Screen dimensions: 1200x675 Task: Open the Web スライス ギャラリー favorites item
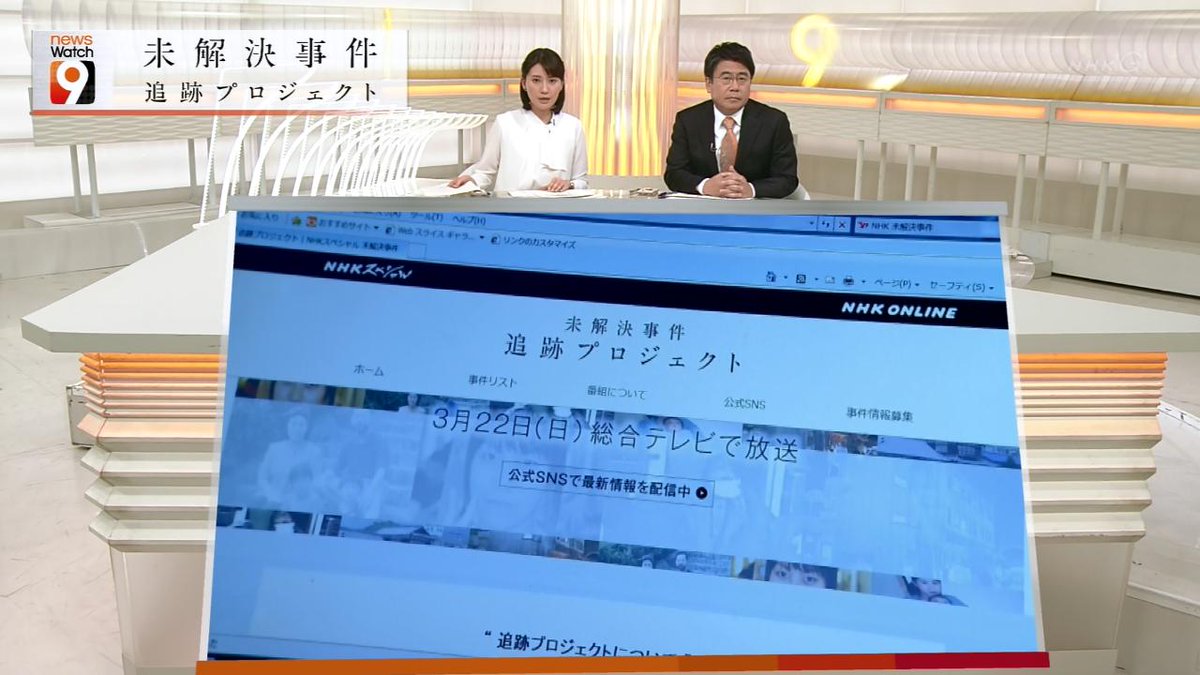[x=435, y=234]
